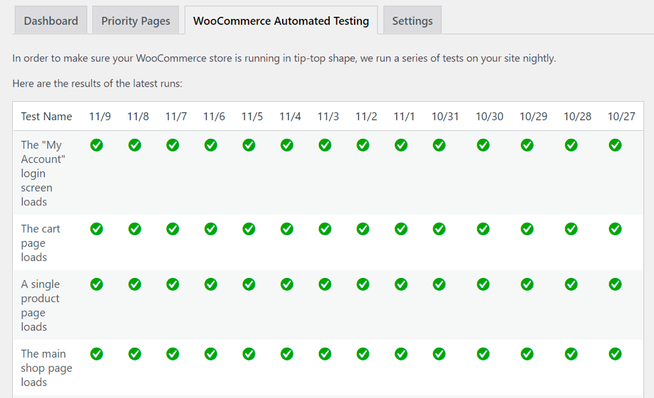Select the WooCommerce Automated Testing tab
The image size is (654, 398).
coord(281,20)
